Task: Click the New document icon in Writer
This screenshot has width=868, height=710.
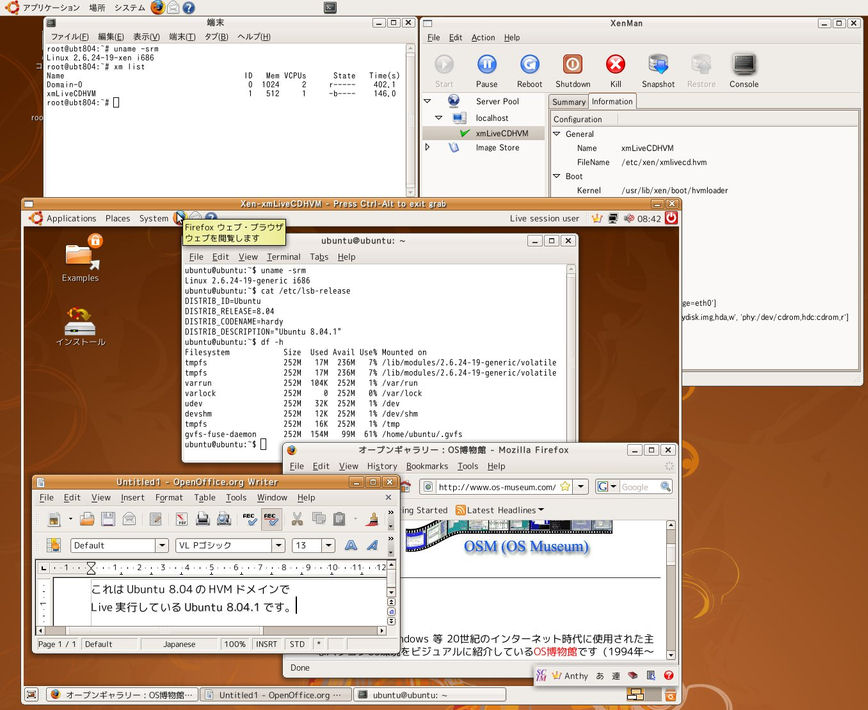Action: tap(54, 519)
